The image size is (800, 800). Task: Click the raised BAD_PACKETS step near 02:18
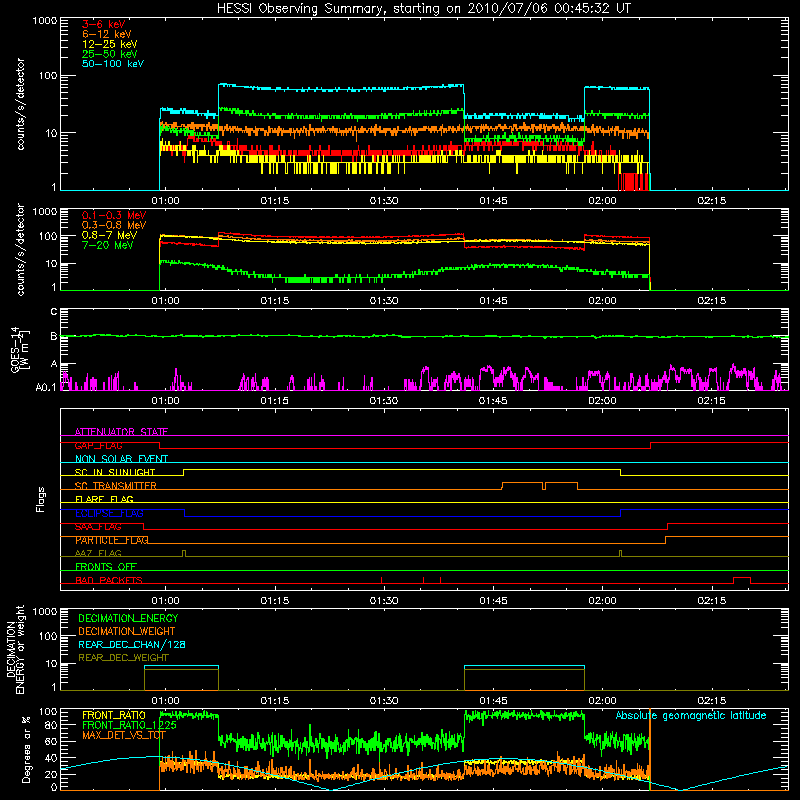click(742, 578)
